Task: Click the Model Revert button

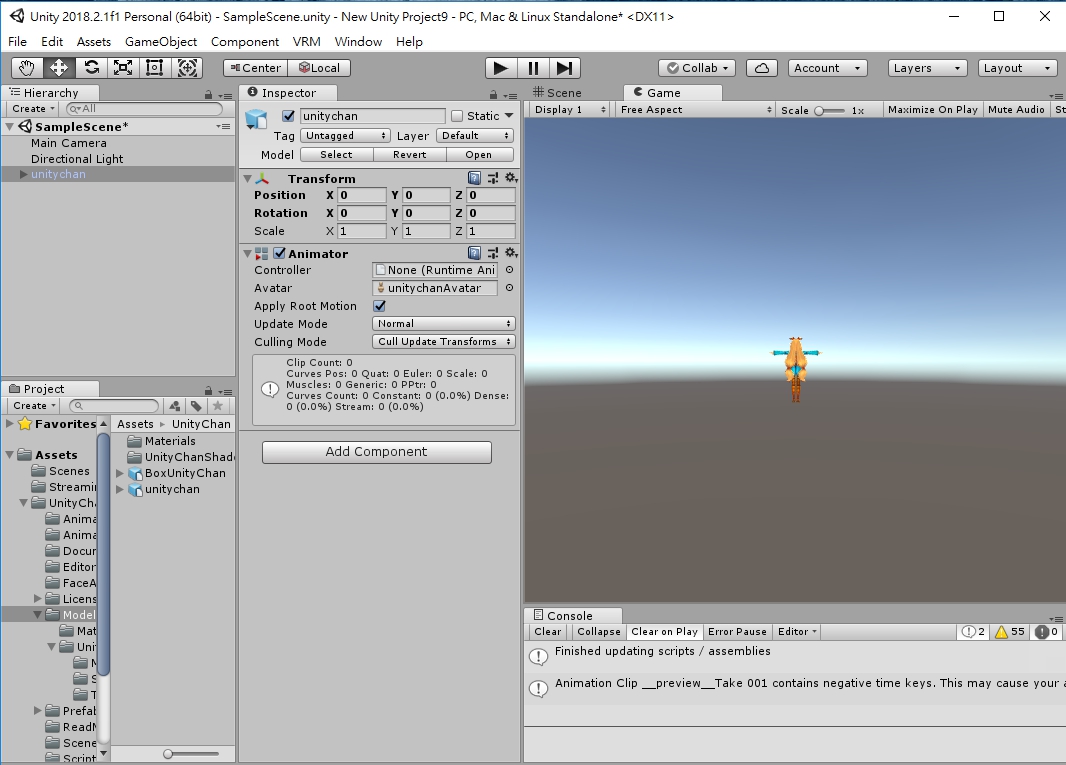Action: click(x=410, y=155)
